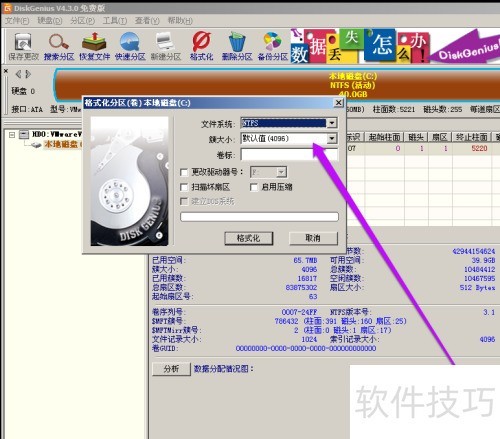Enable the 更改驱动器号 checkbox
Screen dimensions: 500x439
pos(184,172)
